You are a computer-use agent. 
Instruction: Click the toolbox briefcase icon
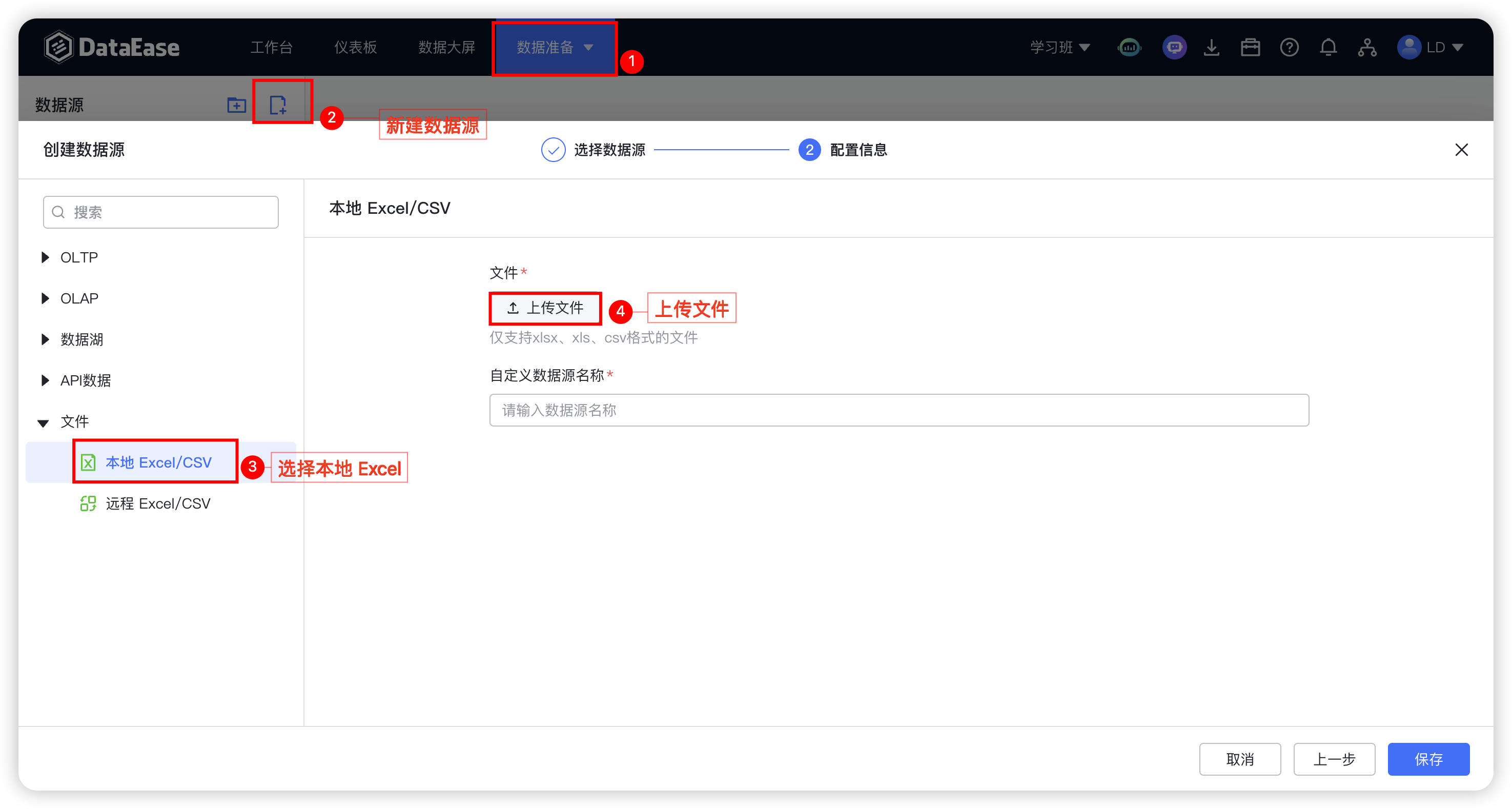pyautogui.click(x=1250, y=48)
